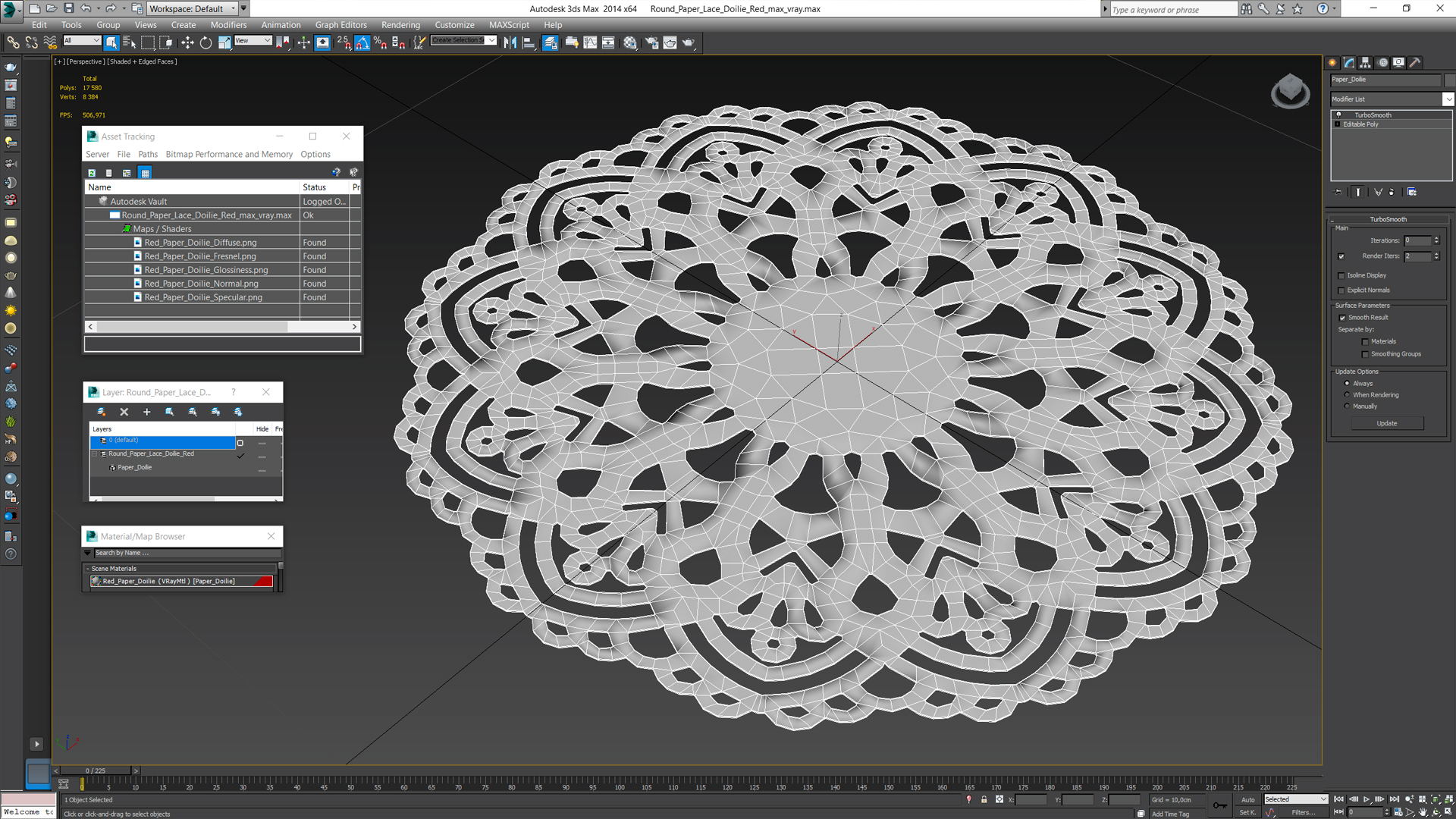Screen dimensions: 1456x819
Task: Click the Update button in TurboSmooth
Action: click(1387, 423)
